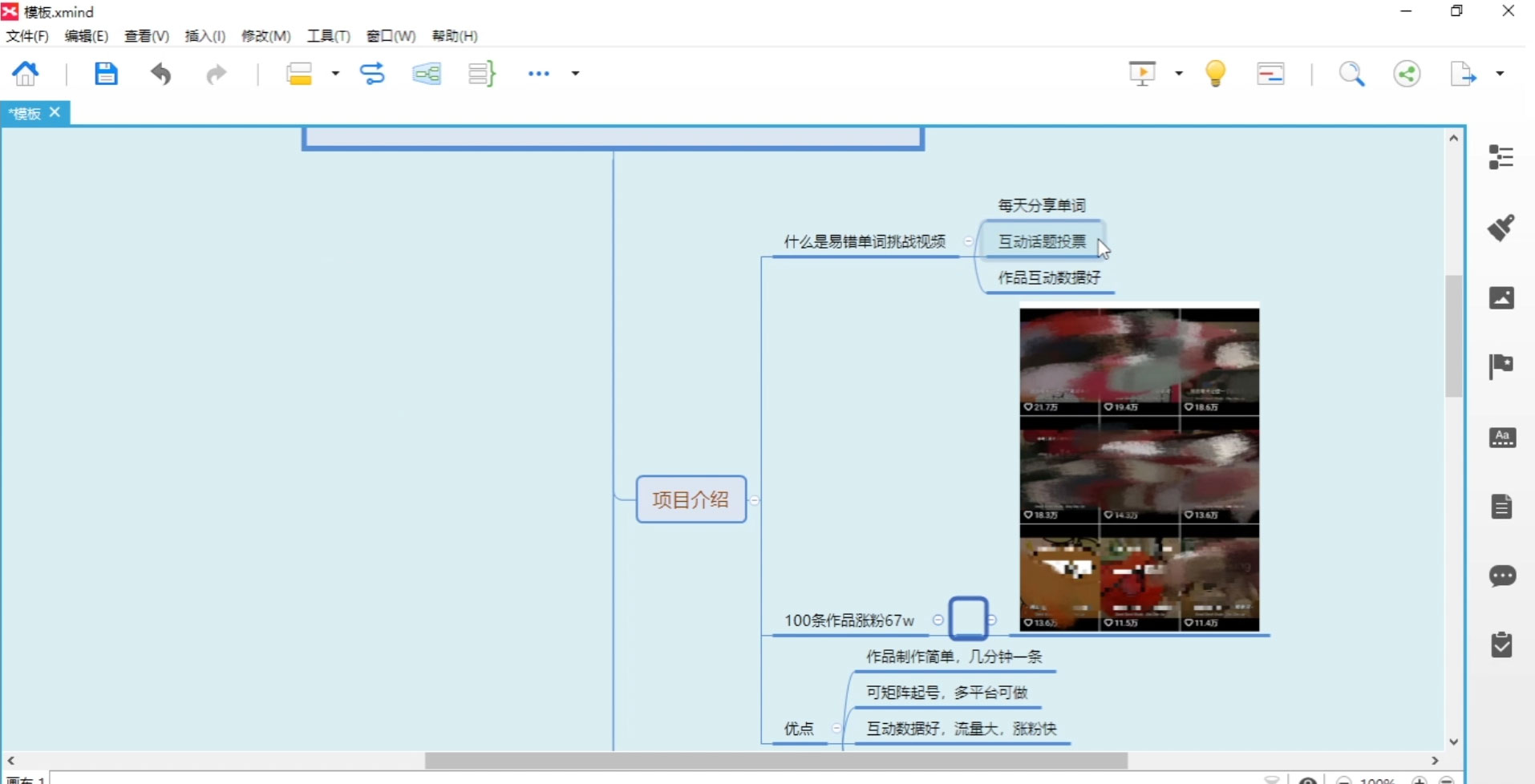Select the Save icon in the toolbar
The height and width of the screenshot is (784, 1535).
click(105, 73)
